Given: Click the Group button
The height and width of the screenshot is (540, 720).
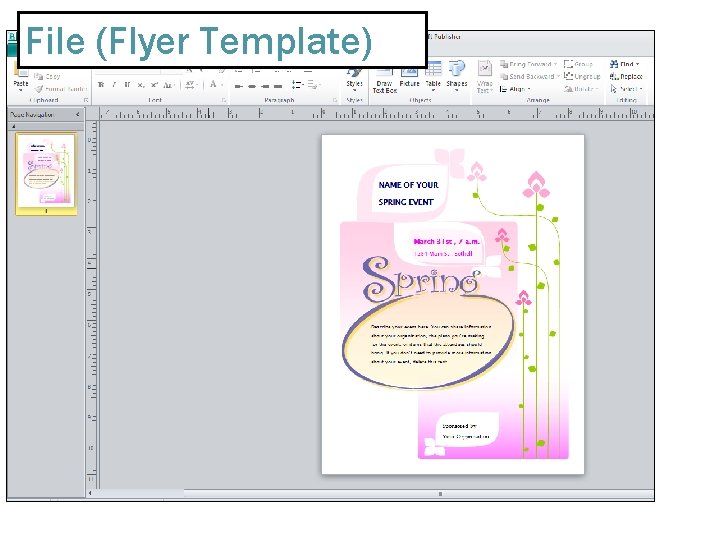Looking at the screenshot, I should [579, 64].
